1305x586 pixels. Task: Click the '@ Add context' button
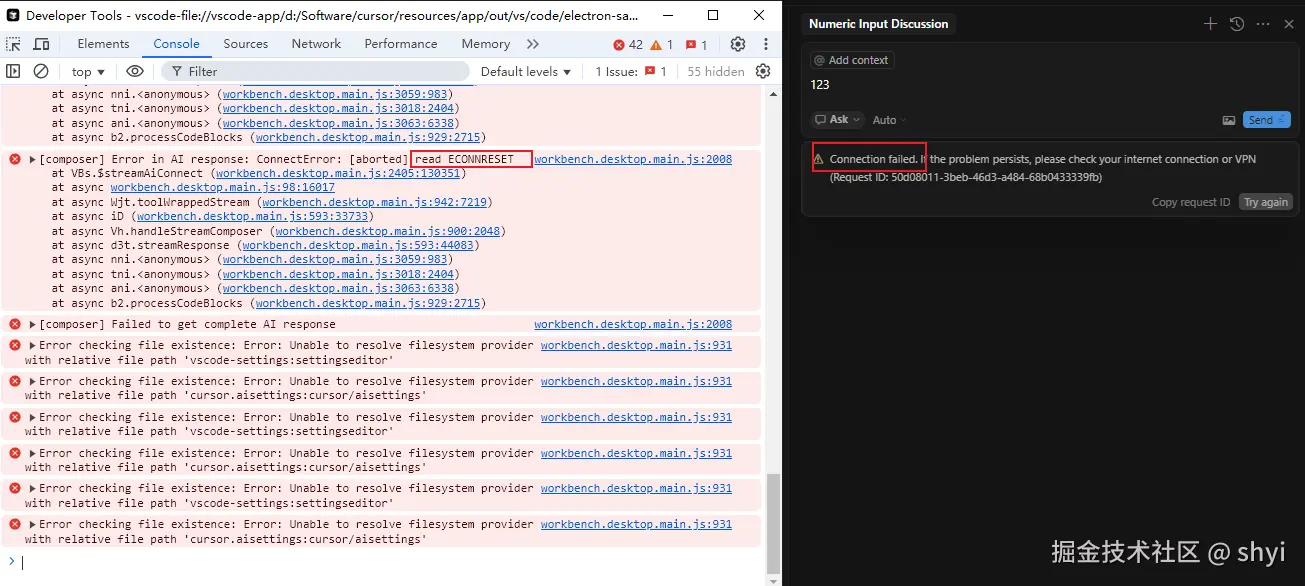coord(851,60)
